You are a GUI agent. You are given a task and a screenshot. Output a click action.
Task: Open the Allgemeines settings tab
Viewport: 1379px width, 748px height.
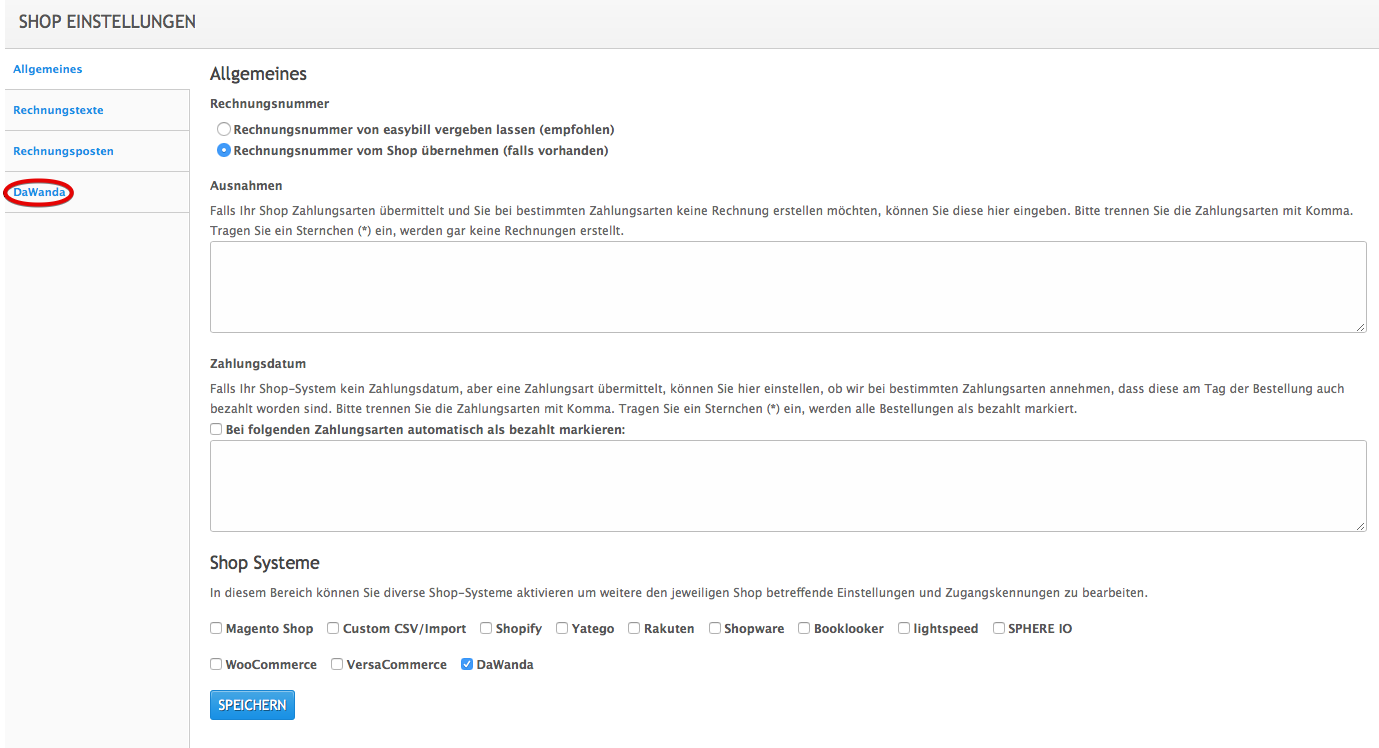pyautogui.click(x=47, y=69)
